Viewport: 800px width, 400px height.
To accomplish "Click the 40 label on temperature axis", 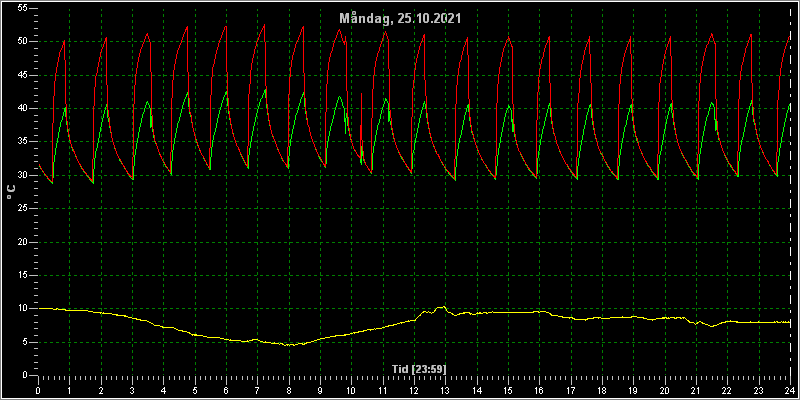I will [x=21, y=109].
